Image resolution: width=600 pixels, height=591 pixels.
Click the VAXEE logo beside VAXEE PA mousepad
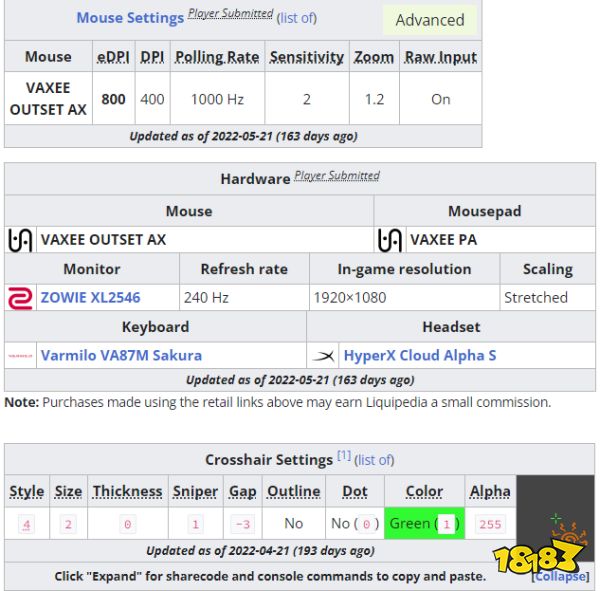point(390,240)
